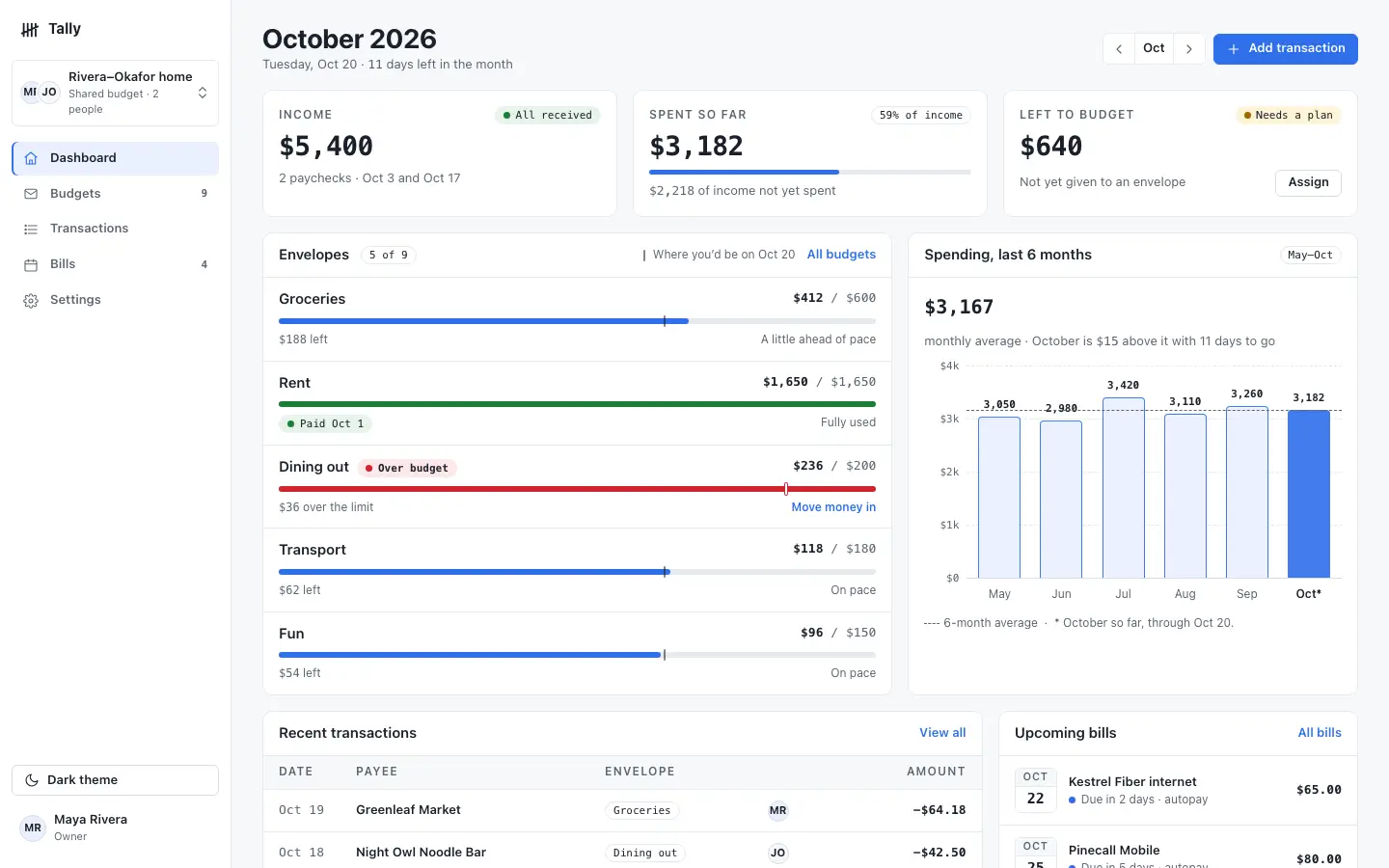The image size is (1389, 868).
Task: Click the Needs a plan badge
Action: click(1288, 116)
